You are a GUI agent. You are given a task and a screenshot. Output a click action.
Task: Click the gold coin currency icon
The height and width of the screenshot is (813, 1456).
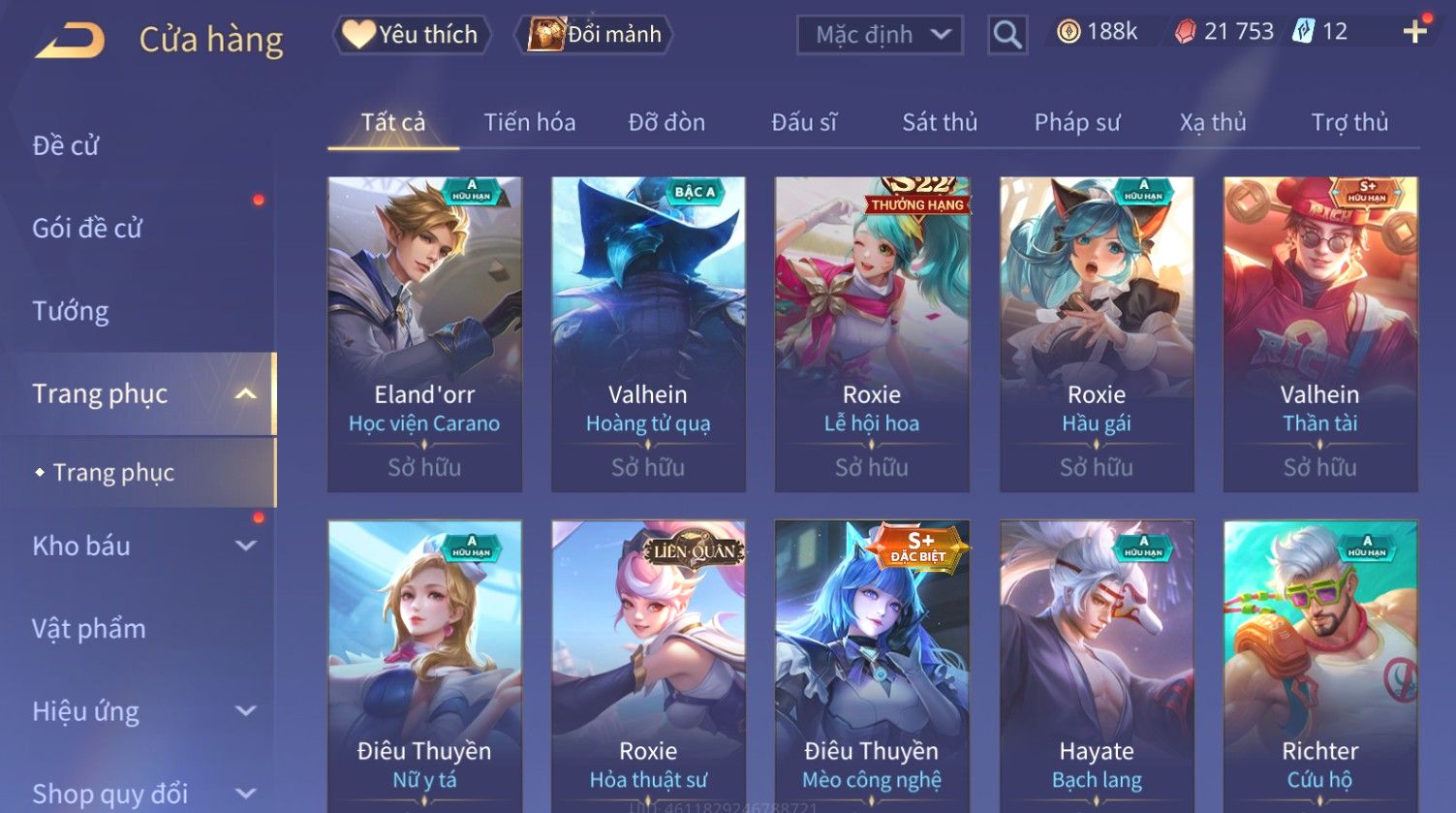click(1069, 32)
